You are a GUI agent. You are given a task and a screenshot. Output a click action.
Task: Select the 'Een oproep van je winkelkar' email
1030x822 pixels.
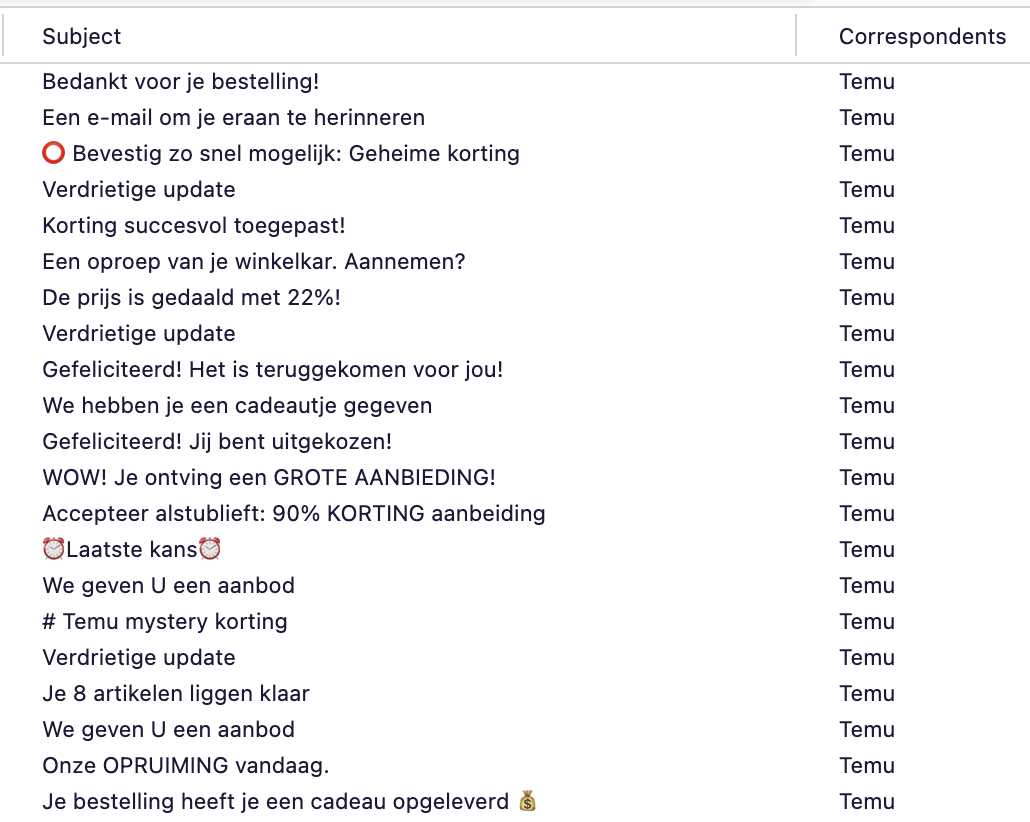[254, 262]
